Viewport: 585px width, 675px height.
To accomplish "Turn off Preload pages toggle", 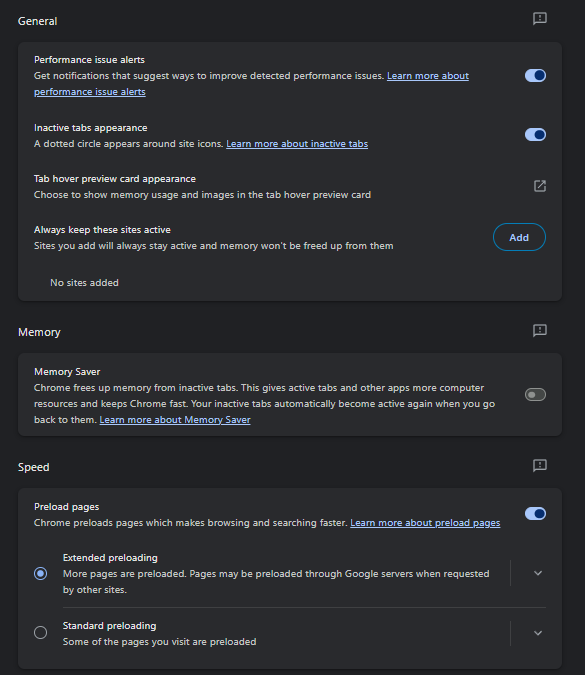I will pos(535,514).
